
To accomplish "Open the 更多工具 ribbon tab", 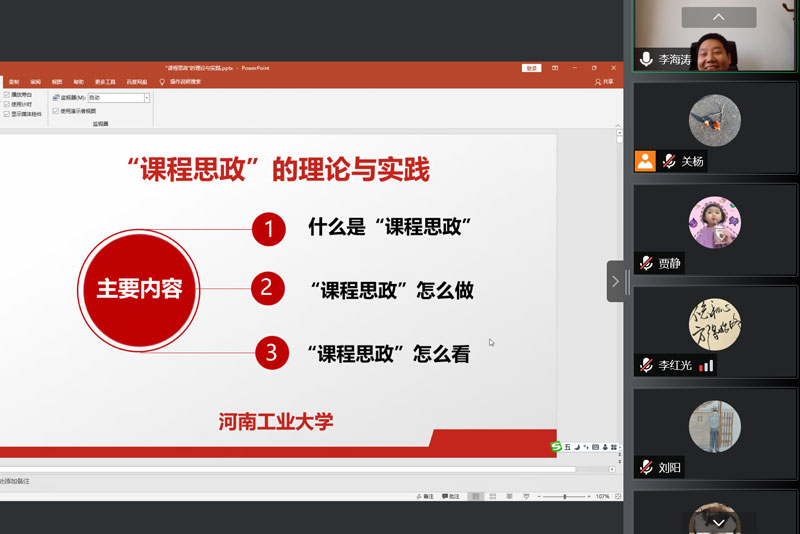I will click(105, 82).
